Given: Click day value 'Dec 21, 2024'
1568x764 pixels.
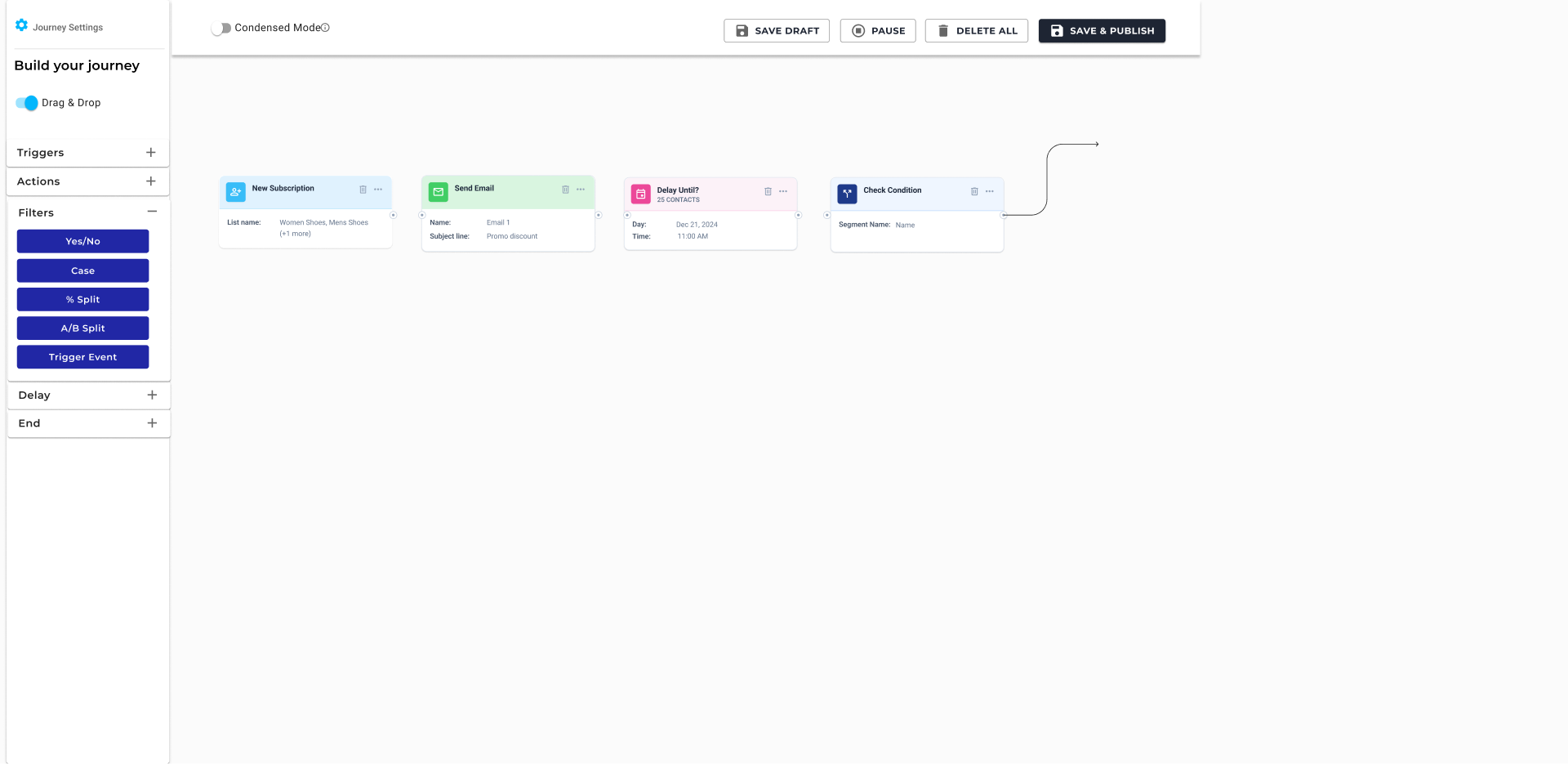Looking at the screenshot, I should click(697, 225).
